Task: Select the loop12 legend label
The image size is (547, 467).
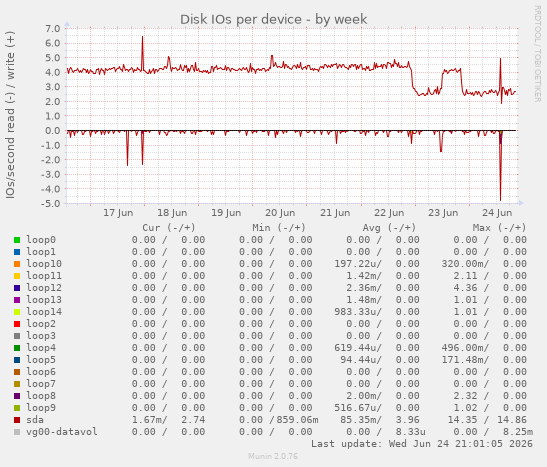Action: tap(44, 288)
